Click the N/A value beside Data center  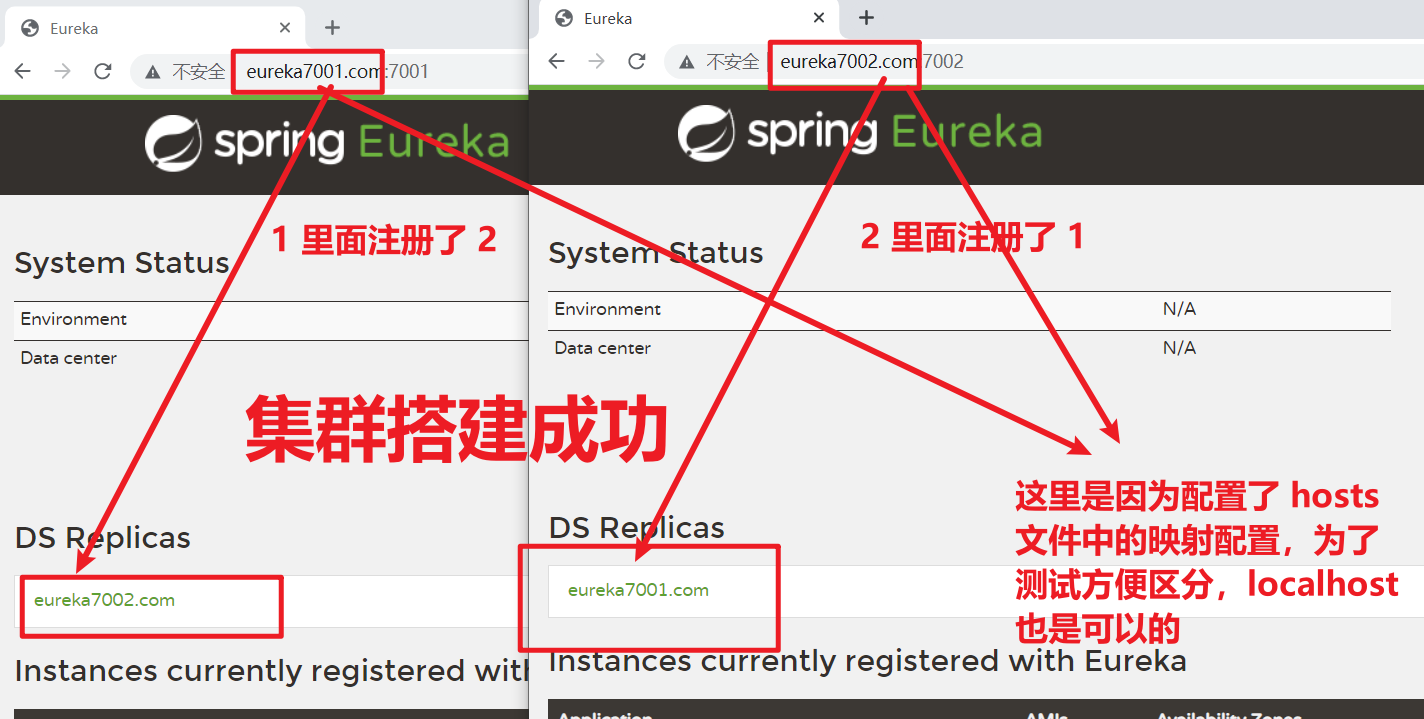click(1179, 349)
